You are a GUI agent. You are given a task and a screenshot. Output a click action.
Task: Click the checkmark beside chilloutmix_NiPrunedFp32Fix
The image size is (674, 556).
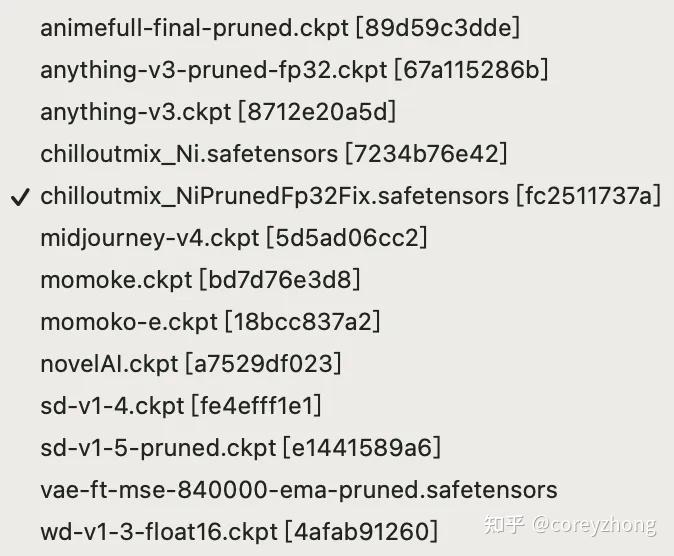coord(19,197)
